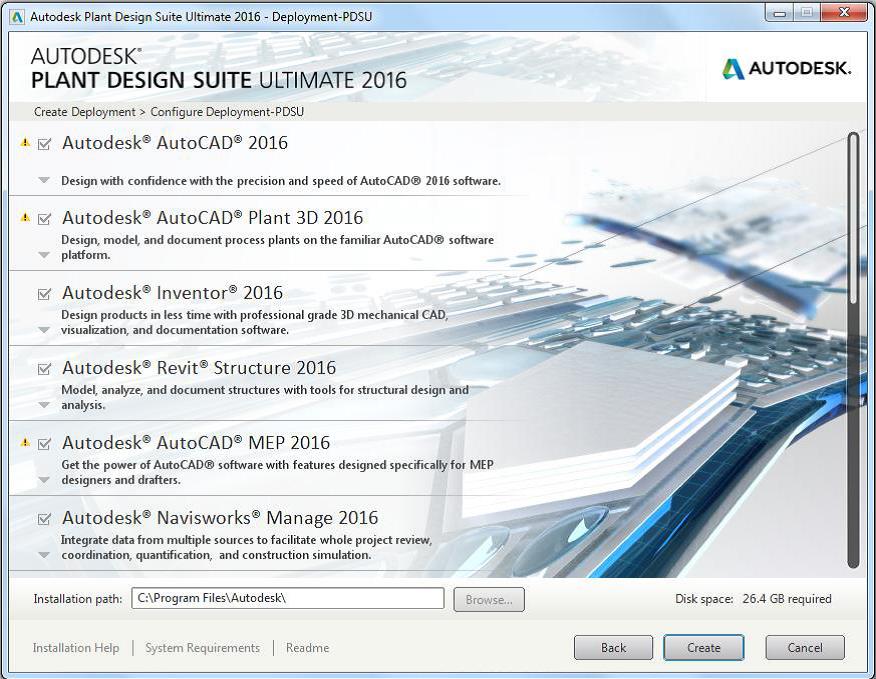Viewport: 876px width, 679px height.
Task: Click the Autodesk logo in the top right
Action: click(x=786, y=70)
